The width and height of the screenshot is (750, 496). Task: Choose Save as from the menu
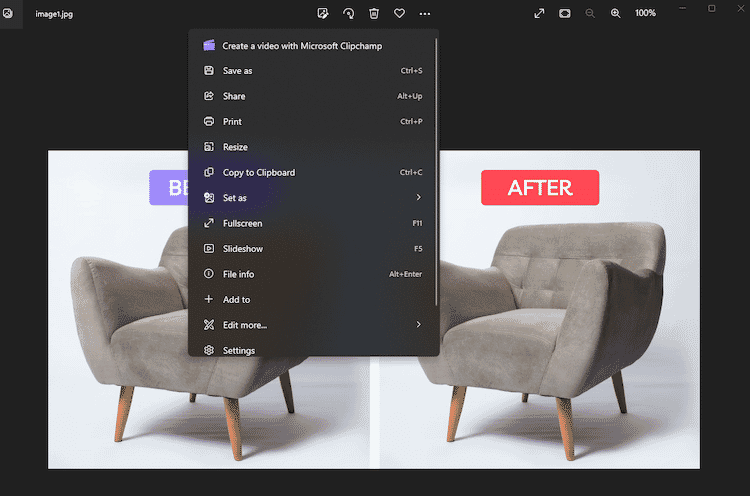tap(237, 71)
